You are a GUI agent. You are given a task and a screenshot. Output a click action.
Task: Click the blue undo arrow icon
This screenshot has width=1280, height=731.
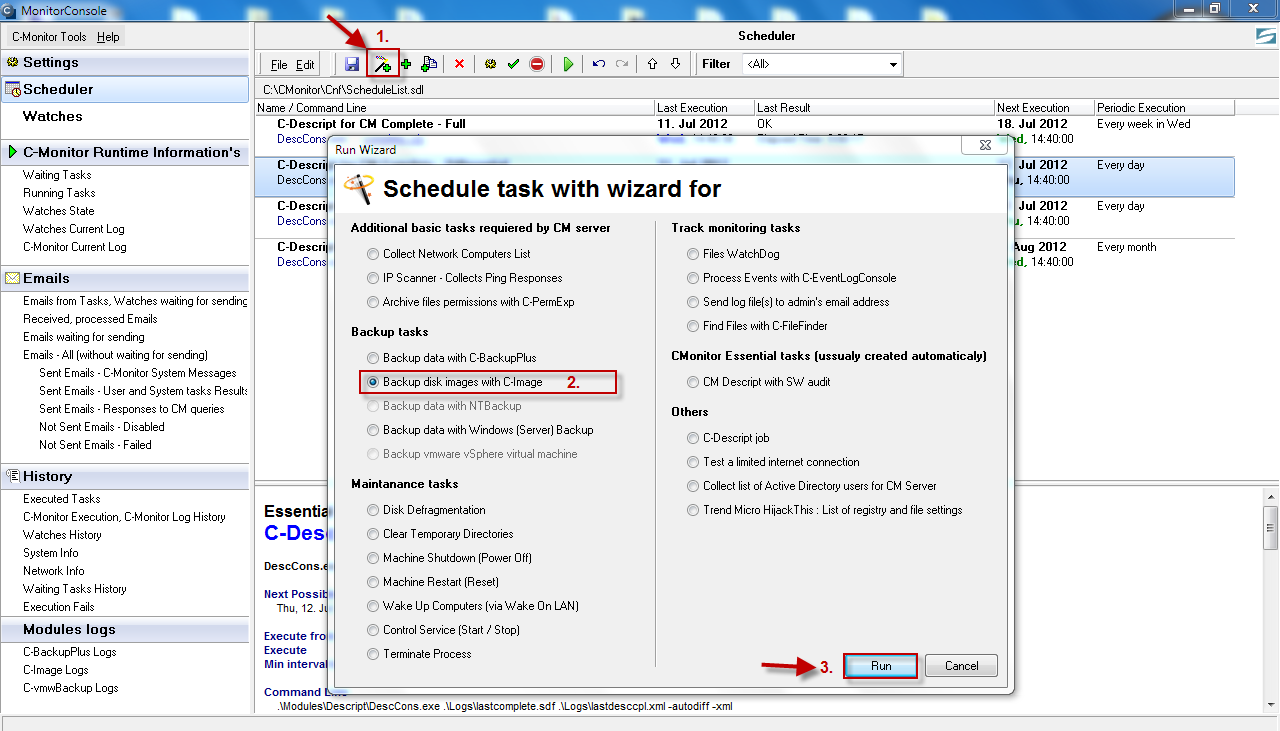(599, 64)
